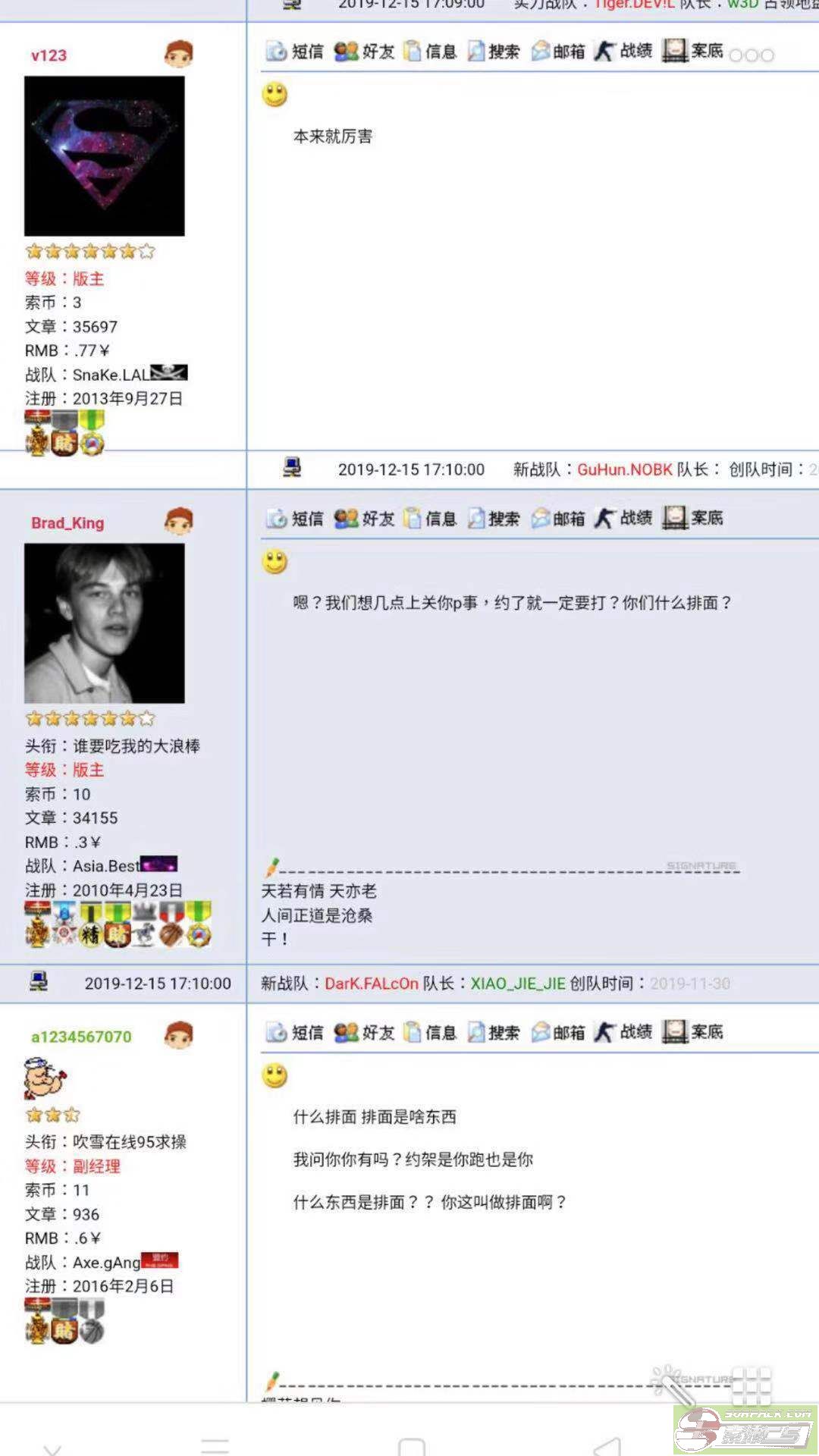
Task: Open 邮箱 mailbox icon in a1234567070's post
Action: [558, 1032]
